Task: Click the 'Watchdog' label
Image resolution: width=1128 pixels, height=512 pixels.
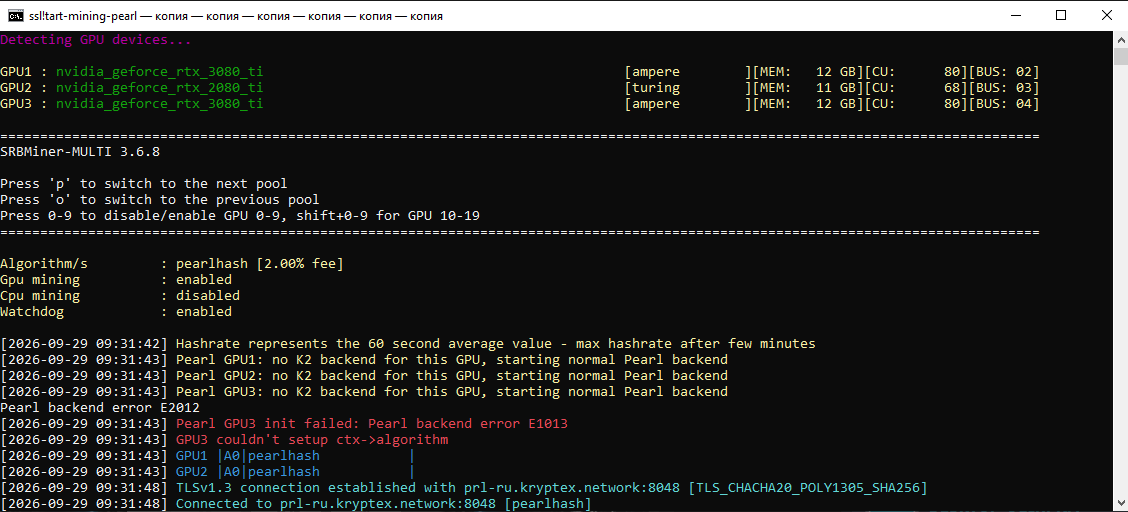Action: tap(32, 311)
